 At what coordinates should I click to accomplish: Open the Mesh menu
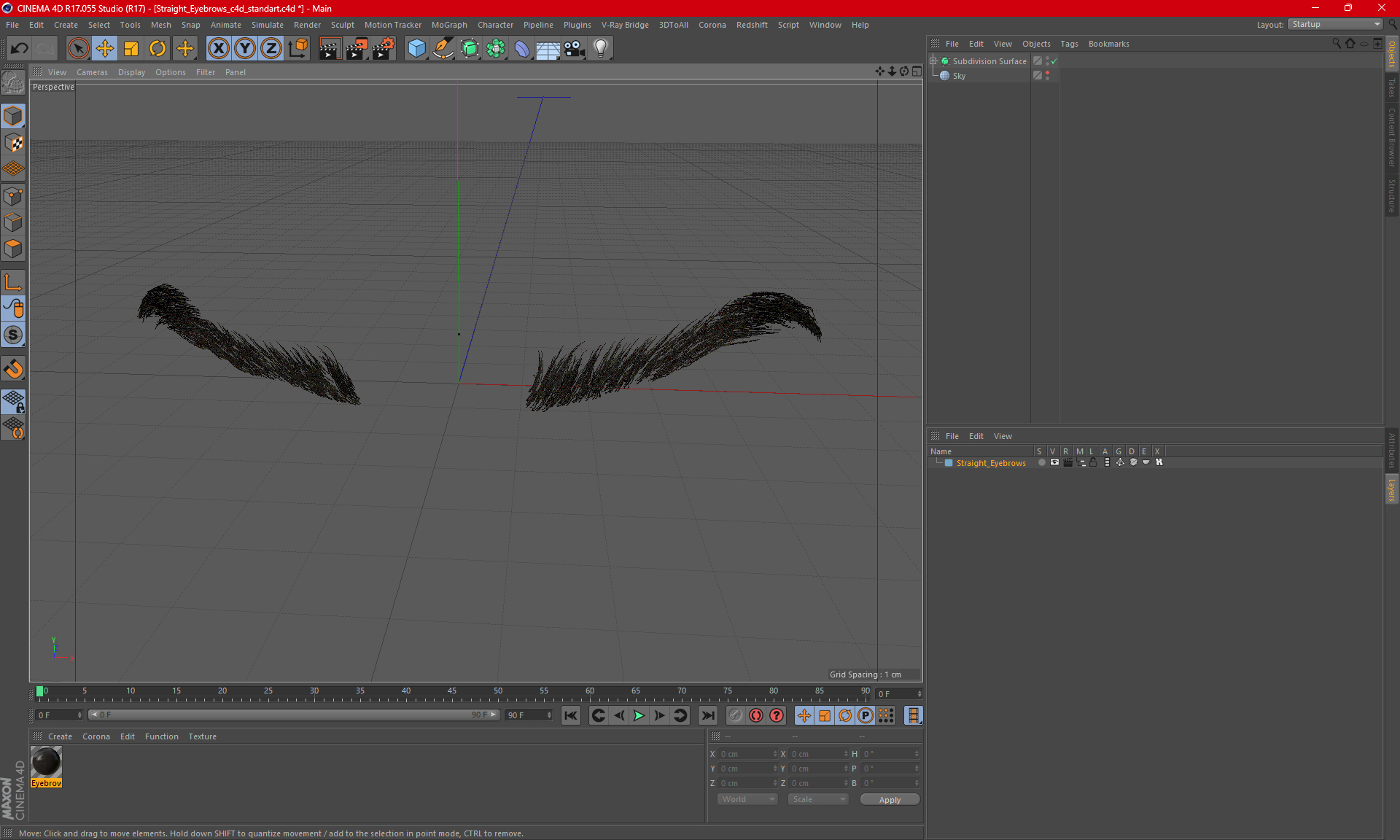point(160,25)
